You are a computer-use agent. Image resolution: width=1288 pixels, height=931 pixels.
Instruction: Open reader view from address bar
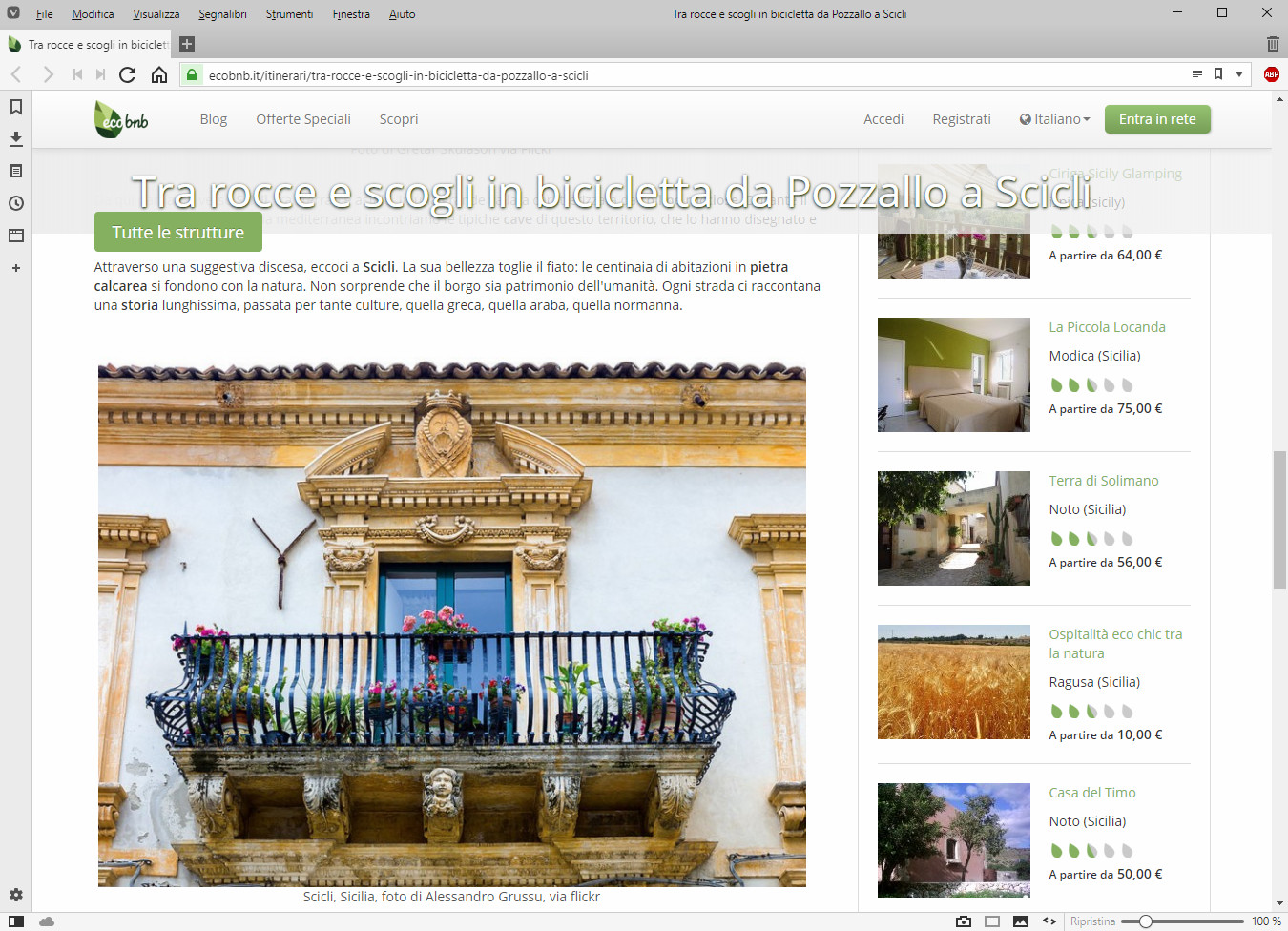[x=1197, y=73]
